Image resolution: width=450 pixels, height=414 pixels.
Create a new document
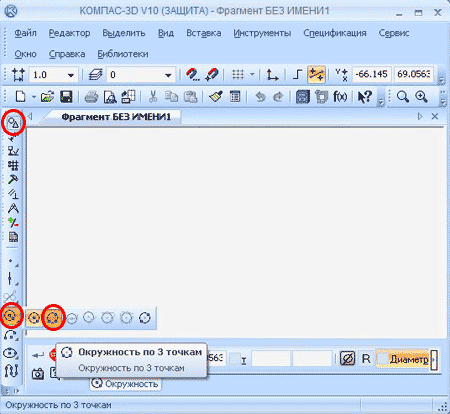point(21,97)
